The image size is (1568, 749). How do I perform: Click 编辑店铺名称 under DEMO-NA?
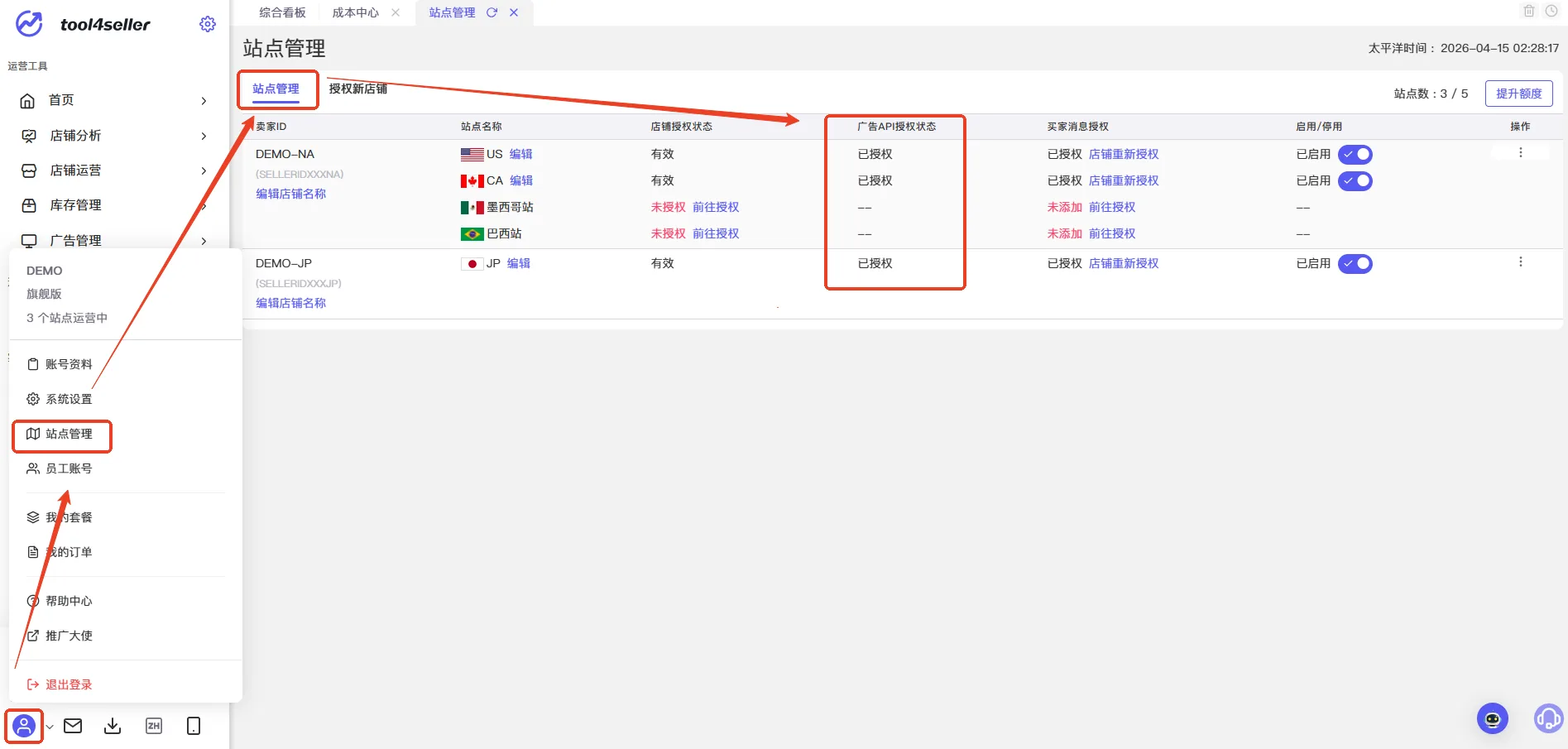[291, 194]
